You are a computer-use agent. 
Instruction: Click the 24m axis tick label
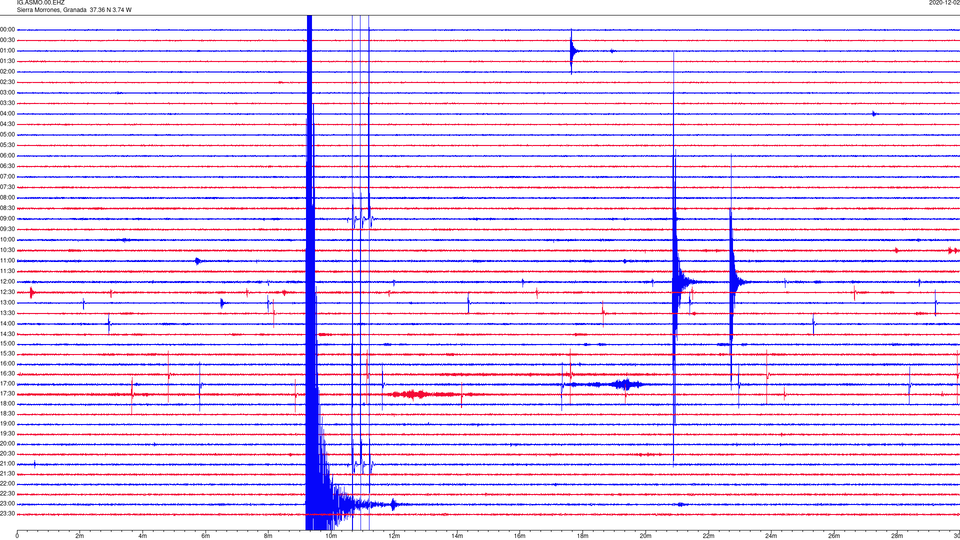(x=771, y=536)
